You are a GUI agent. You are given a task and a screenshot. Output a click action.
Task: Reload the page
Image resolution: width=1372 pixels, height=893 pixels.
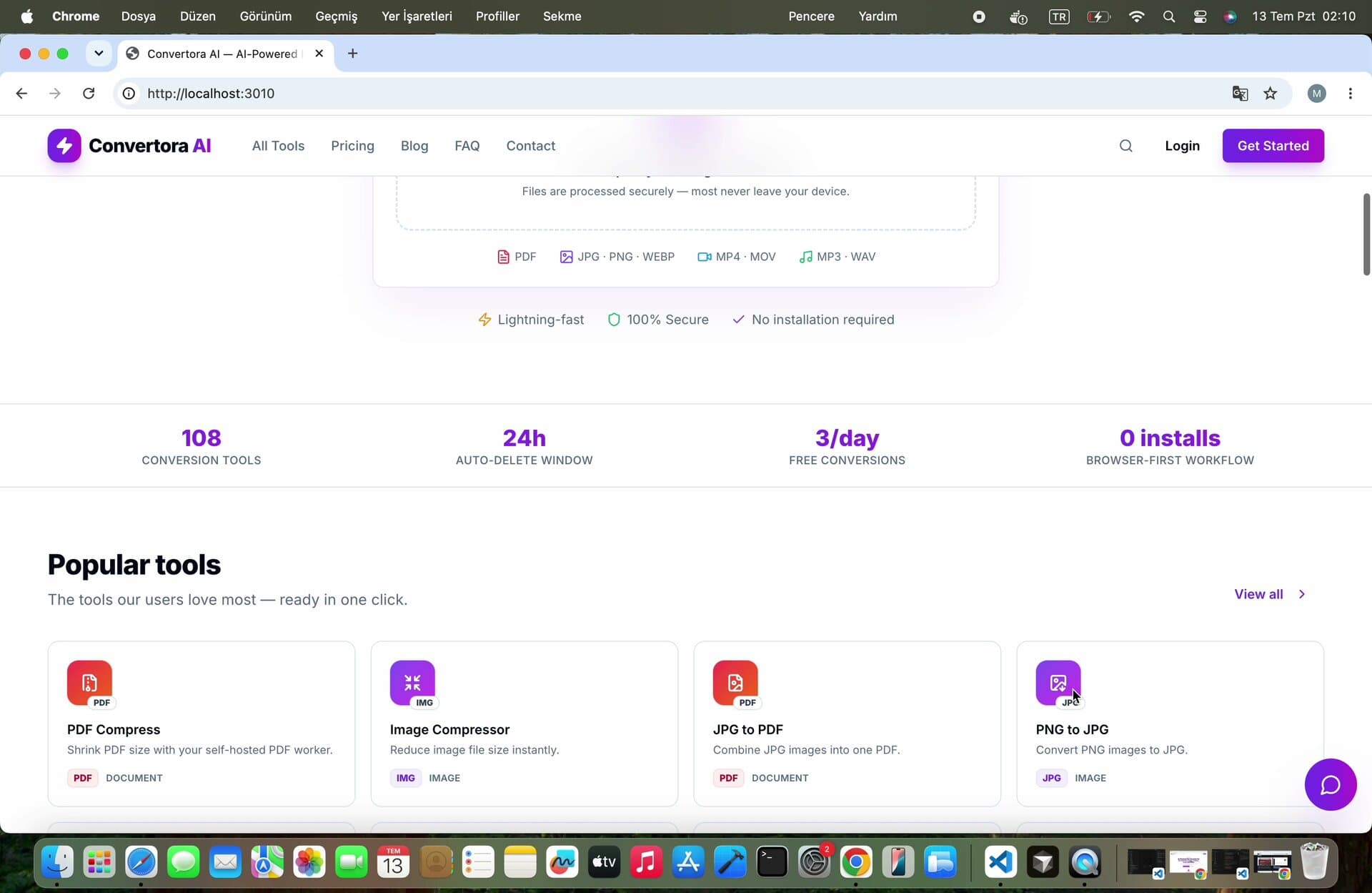(89, 94)
